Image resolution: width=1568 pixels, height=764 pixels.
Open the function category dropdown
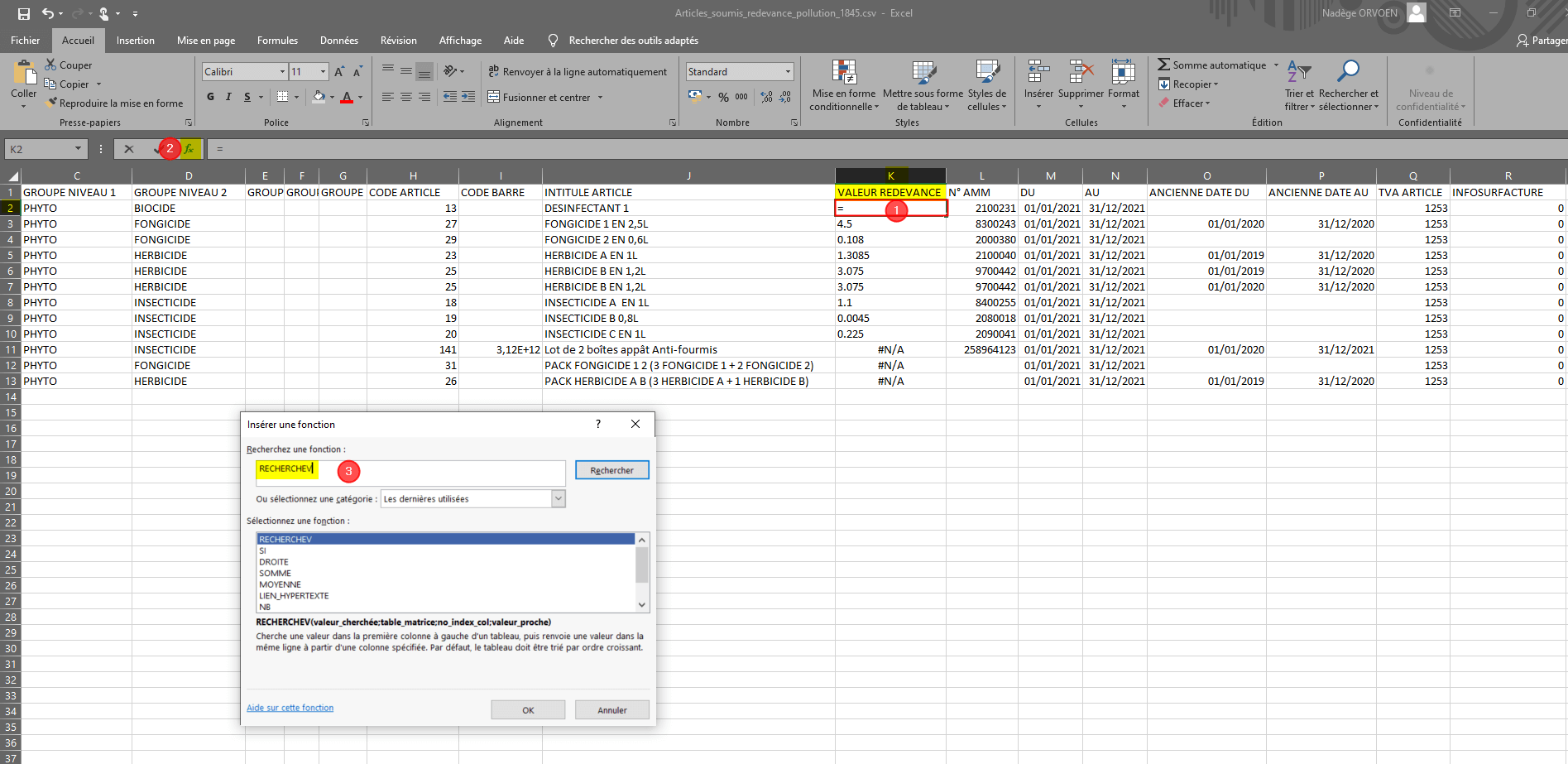pyautogui.click(x=559, y=498)
